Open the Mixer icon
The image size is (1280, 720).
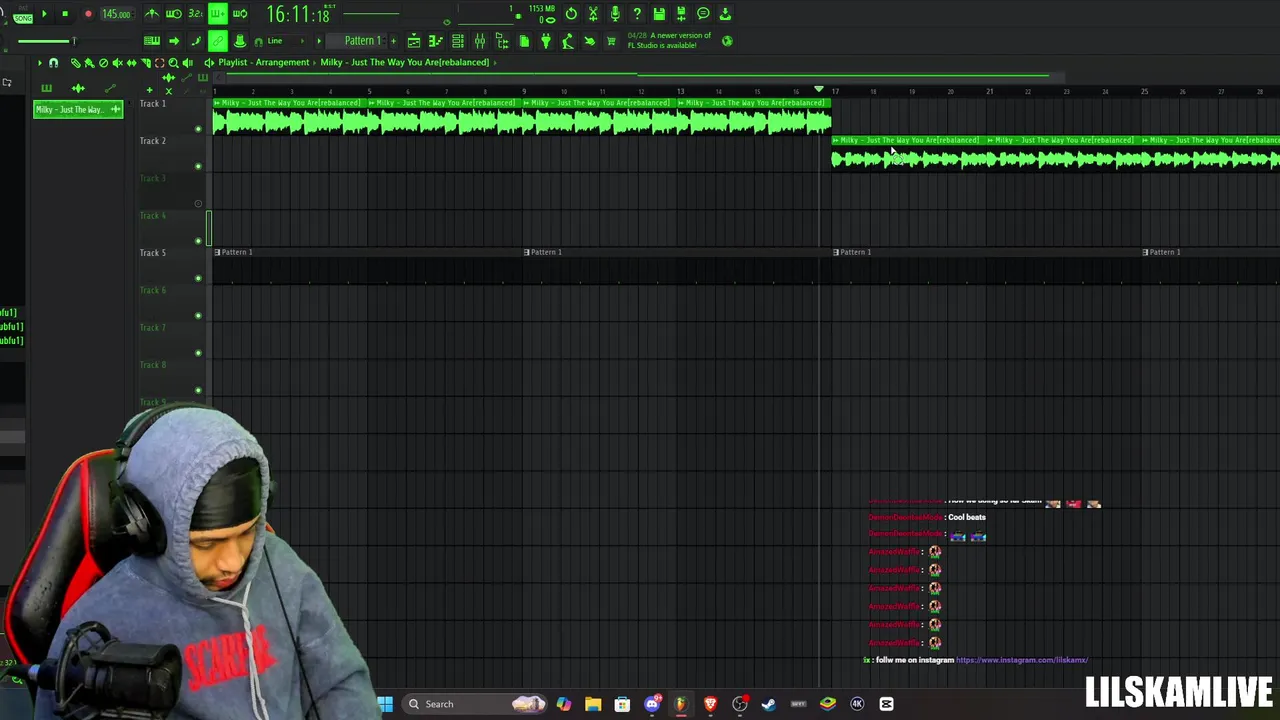pos(480,41)
